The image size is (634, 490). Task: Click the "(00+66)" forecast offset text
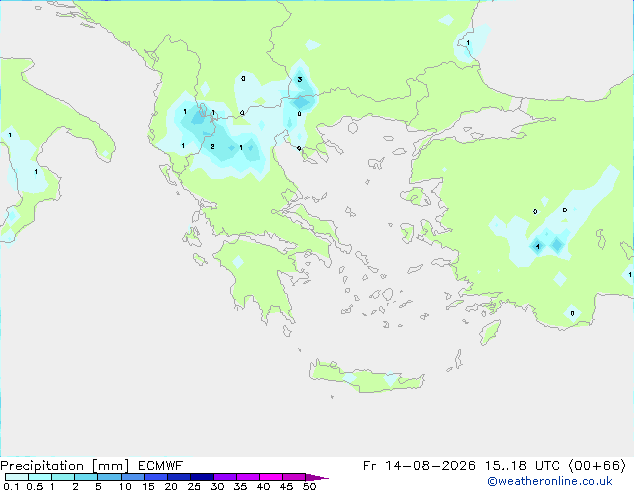597,466
